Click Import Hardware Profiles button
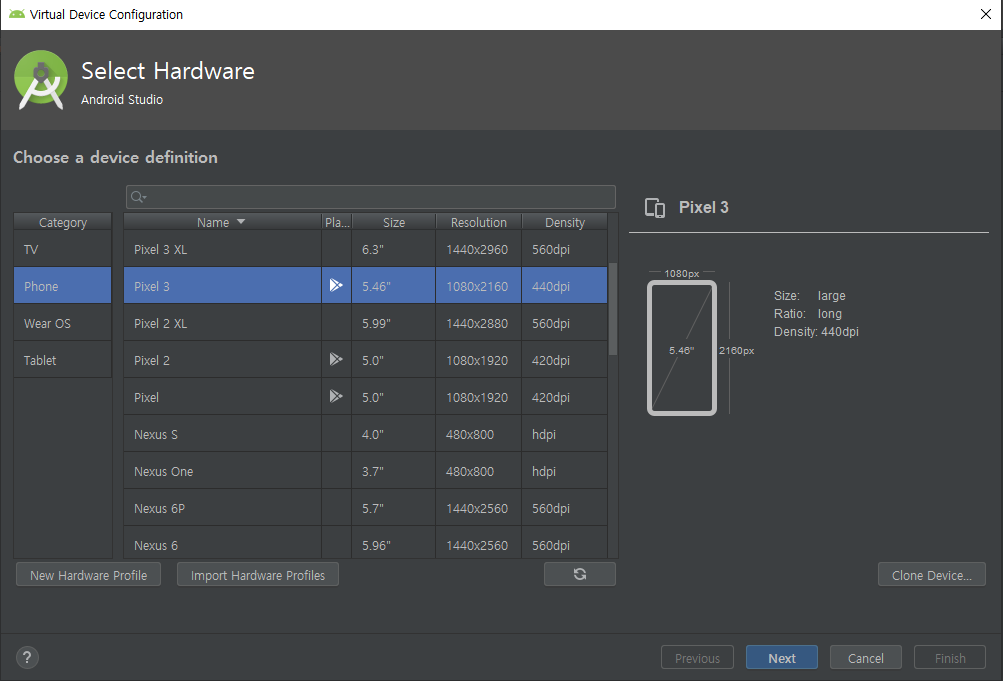1003x681 pixels. pyautogui.click(x=258, y=575)
